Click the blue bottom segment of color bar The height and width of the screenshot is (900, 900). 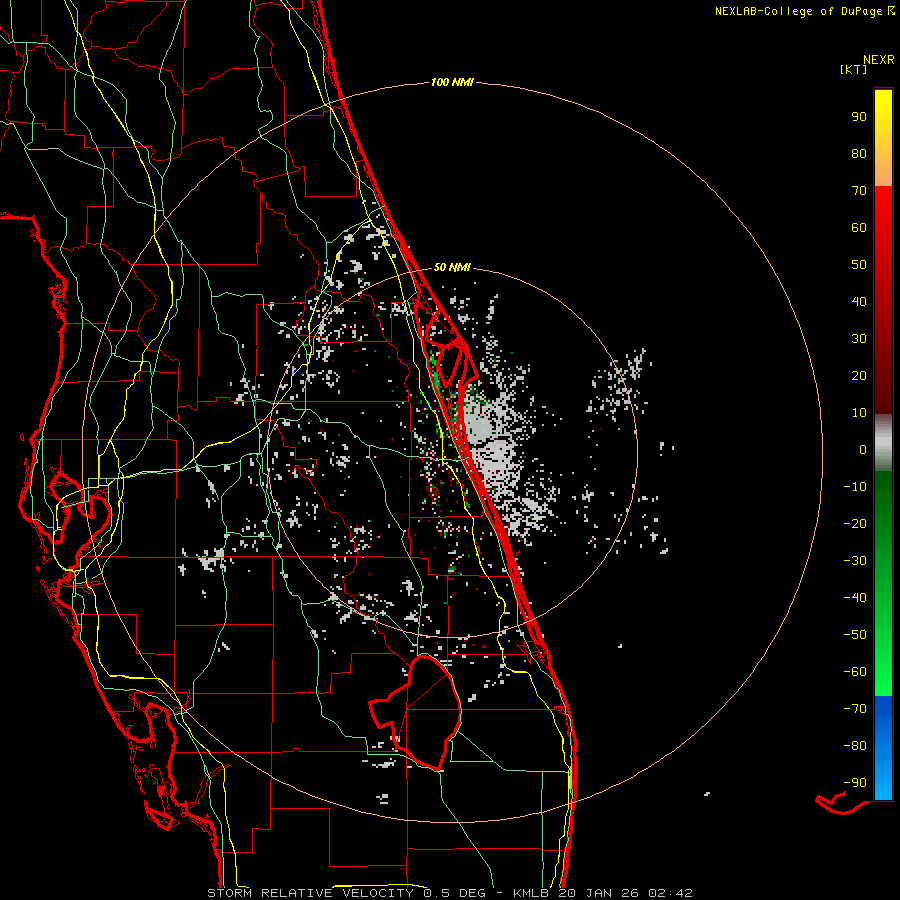click(x=883, y=748)
